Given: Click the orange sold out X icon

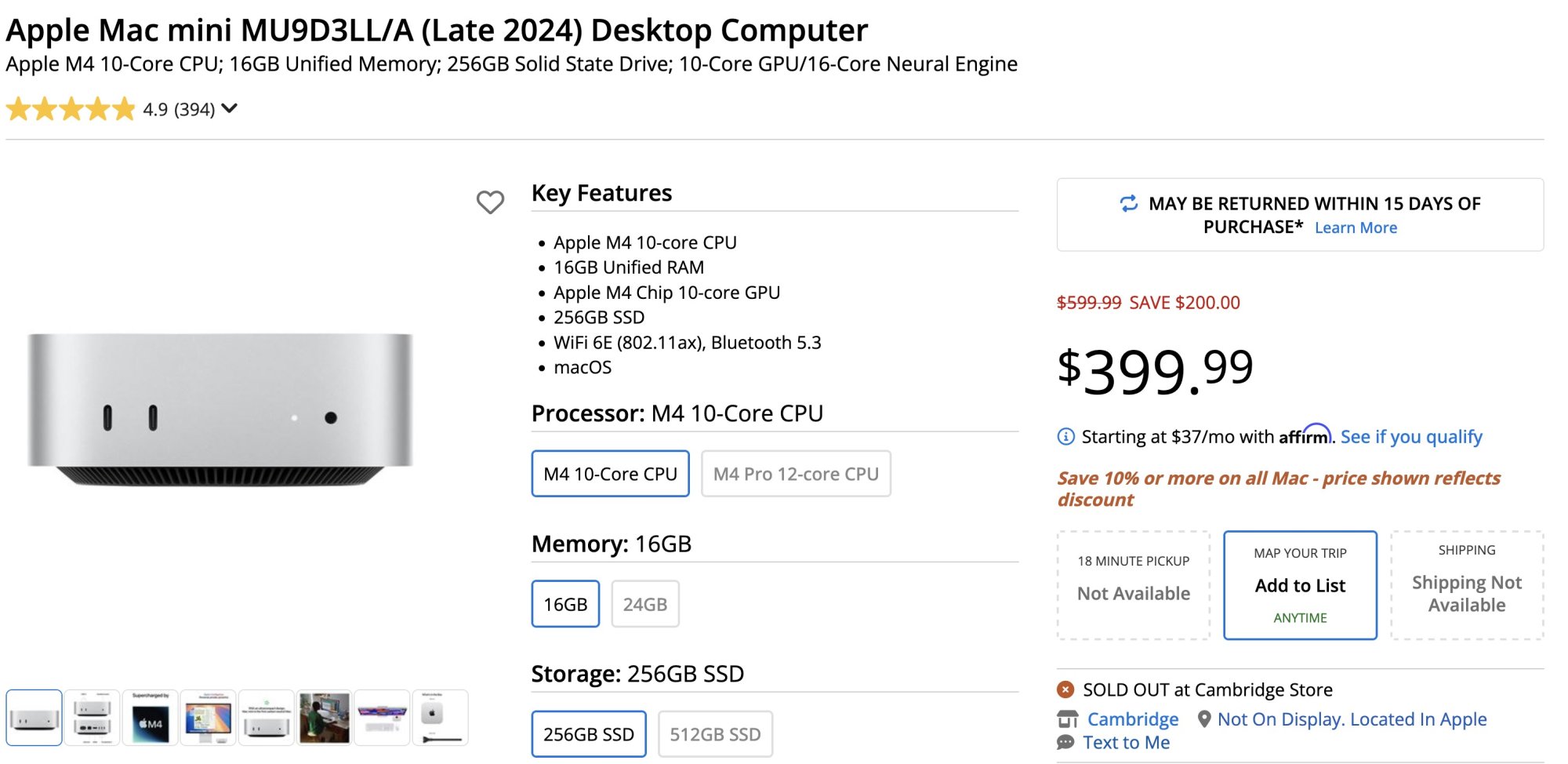Looking at the screenshot, I should 1065,689.
